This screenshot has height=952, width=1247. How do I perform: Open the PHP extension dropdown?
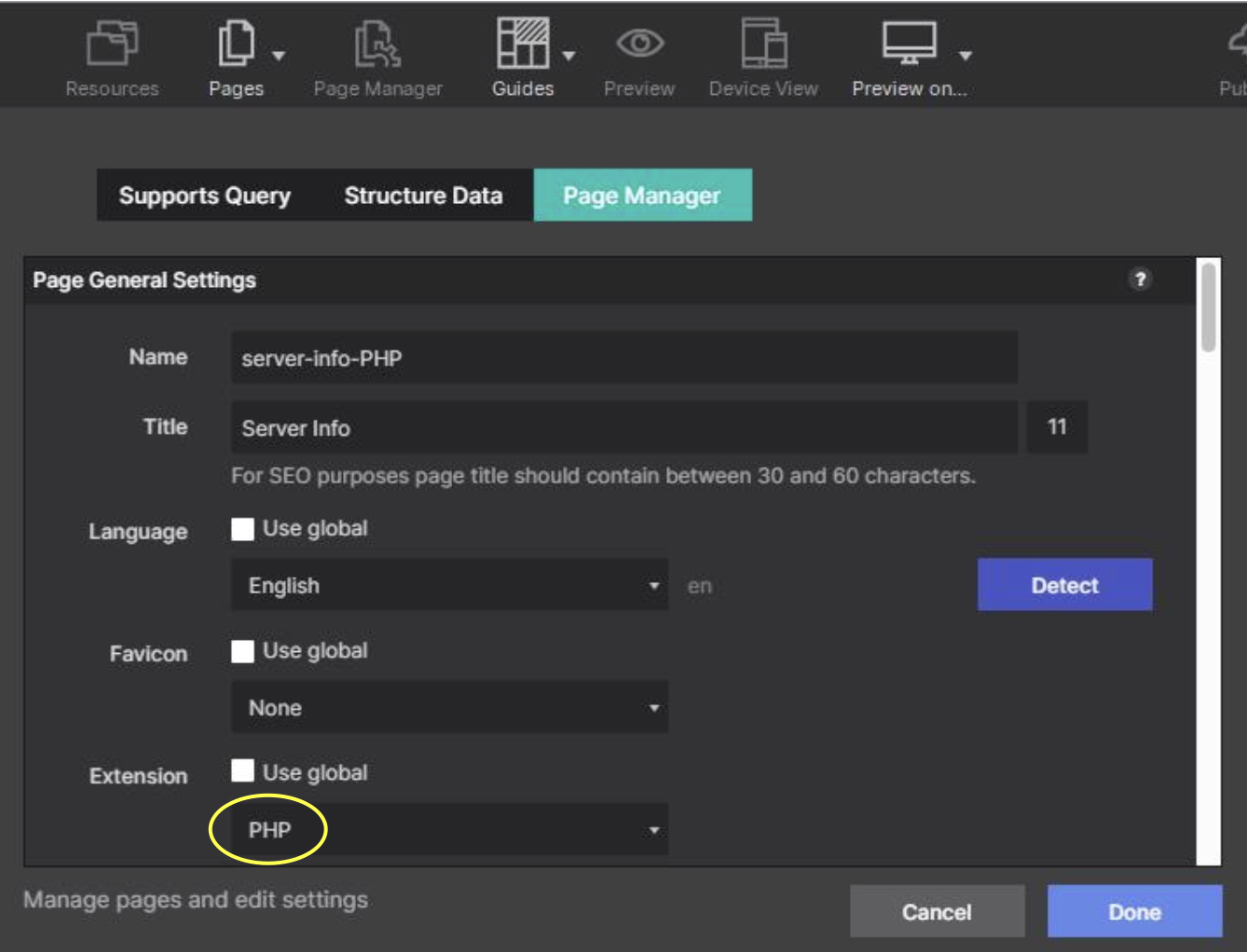click(x=449, y=829)
